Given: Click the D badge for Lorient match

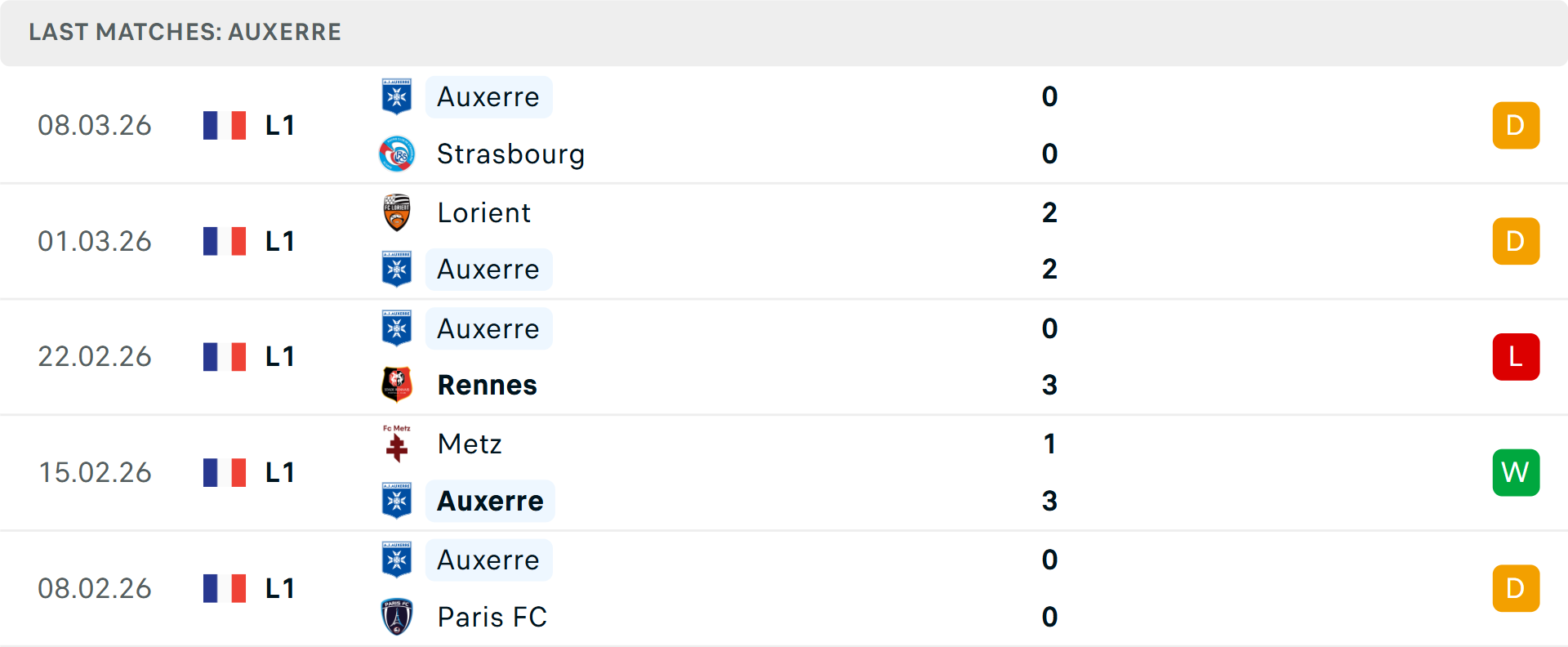Looking at the screenshot, I should [x=1516, y=241].
